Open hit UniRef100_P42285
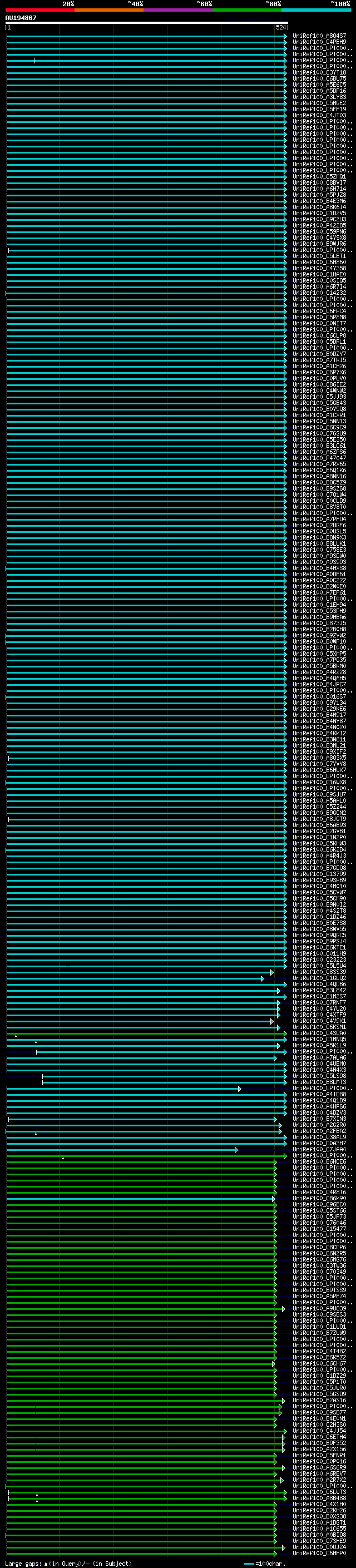This screenshot has height=1568, width=356. [x=319, y=225]
